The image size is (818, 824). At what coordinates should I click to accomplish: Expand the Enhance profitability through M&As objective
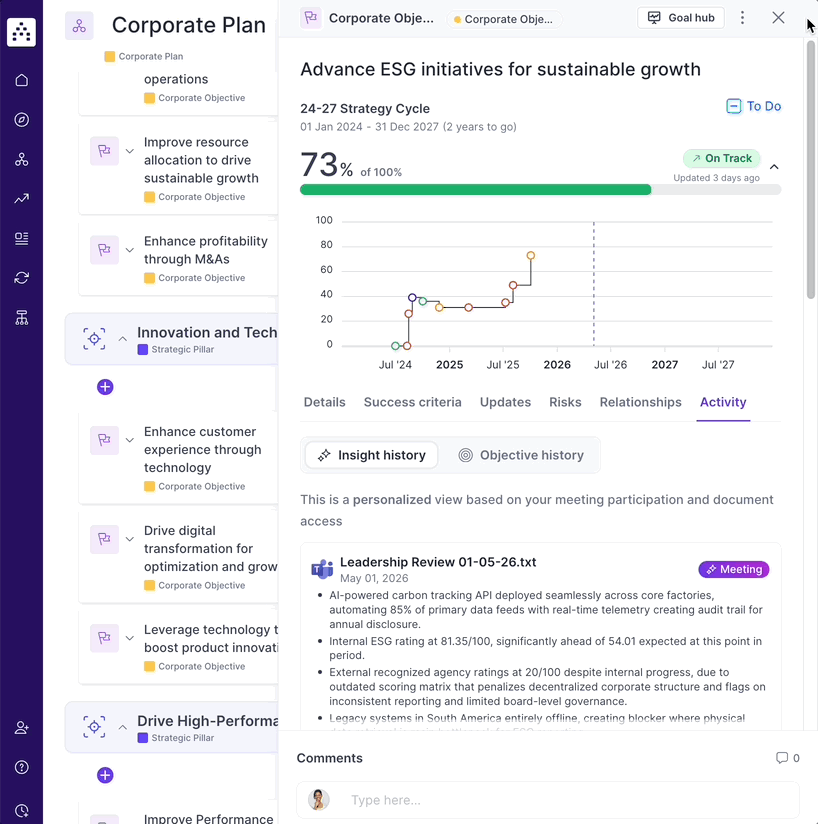click(x=130, y=250)
